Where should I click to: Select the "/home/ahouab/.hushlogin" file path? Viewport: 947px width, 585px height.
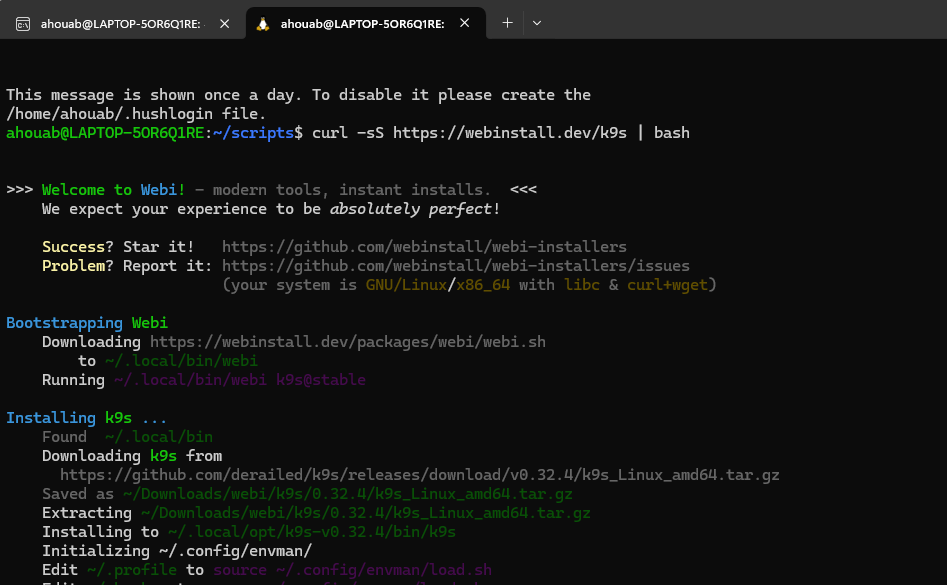(x=109, y=114)
